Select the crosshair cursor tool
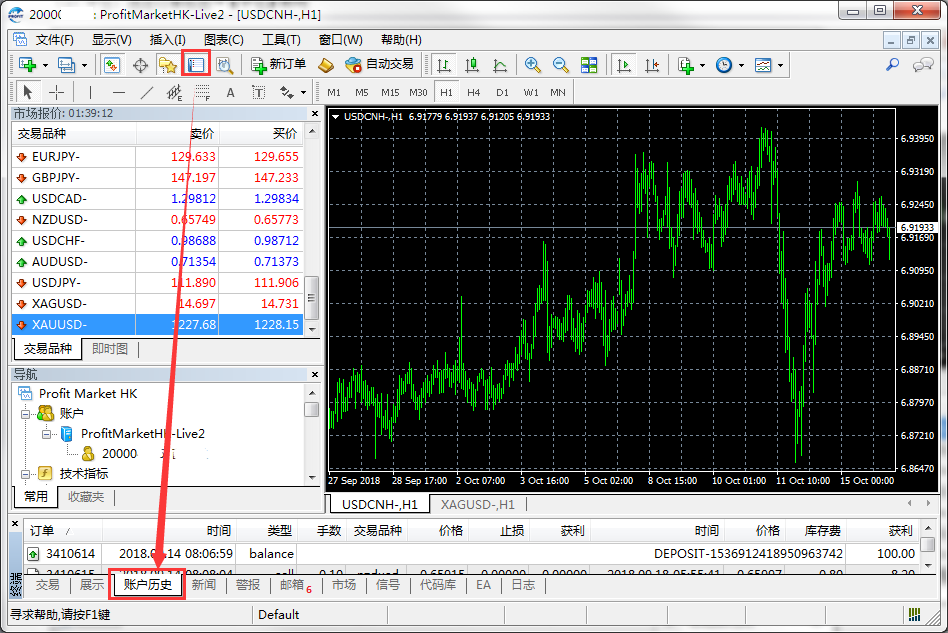 pos(57,92)
